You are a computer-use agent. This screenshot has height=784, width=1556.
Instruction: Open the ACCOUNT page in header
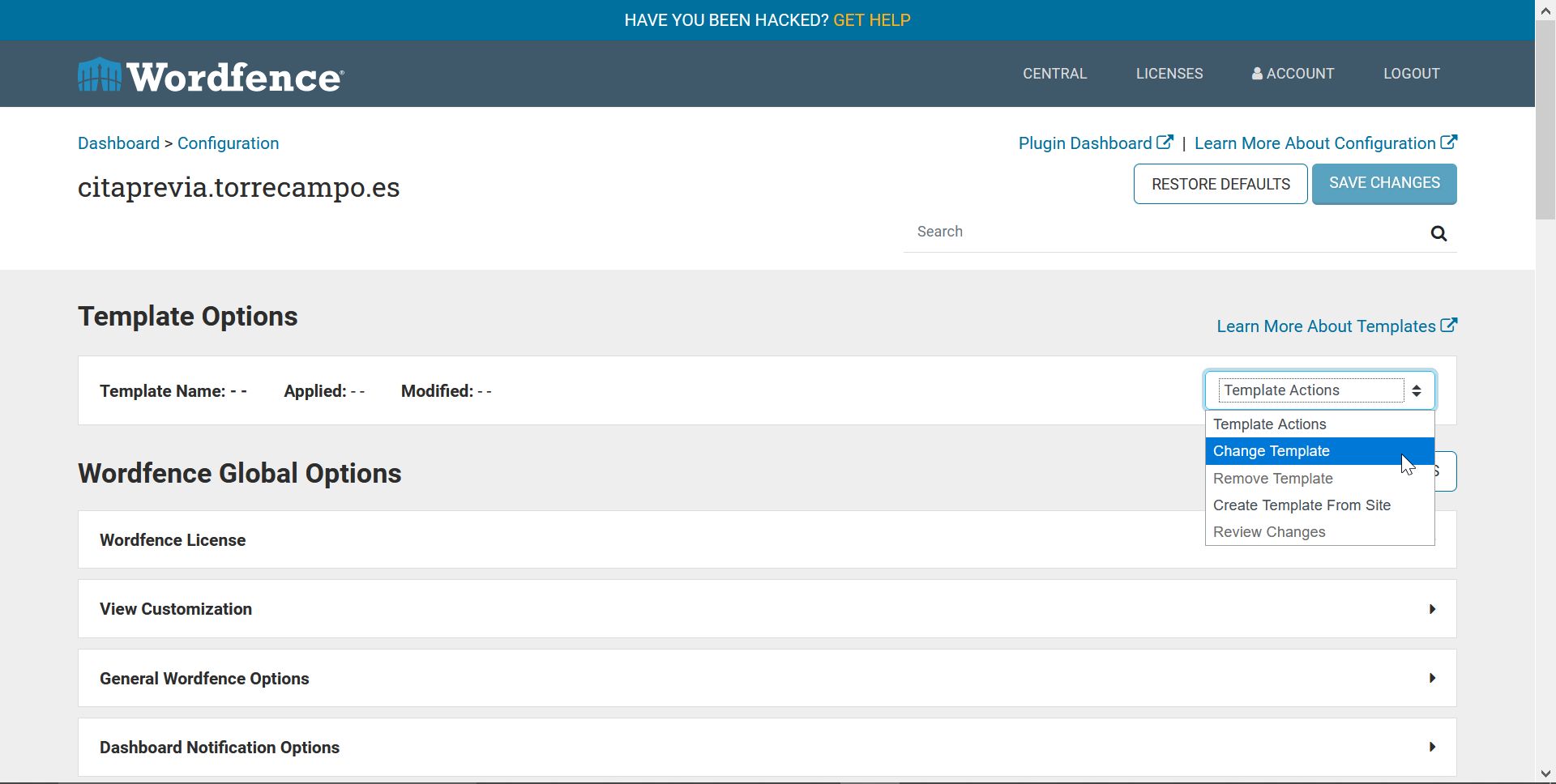pyautogui.click(x=1293, y=74)
